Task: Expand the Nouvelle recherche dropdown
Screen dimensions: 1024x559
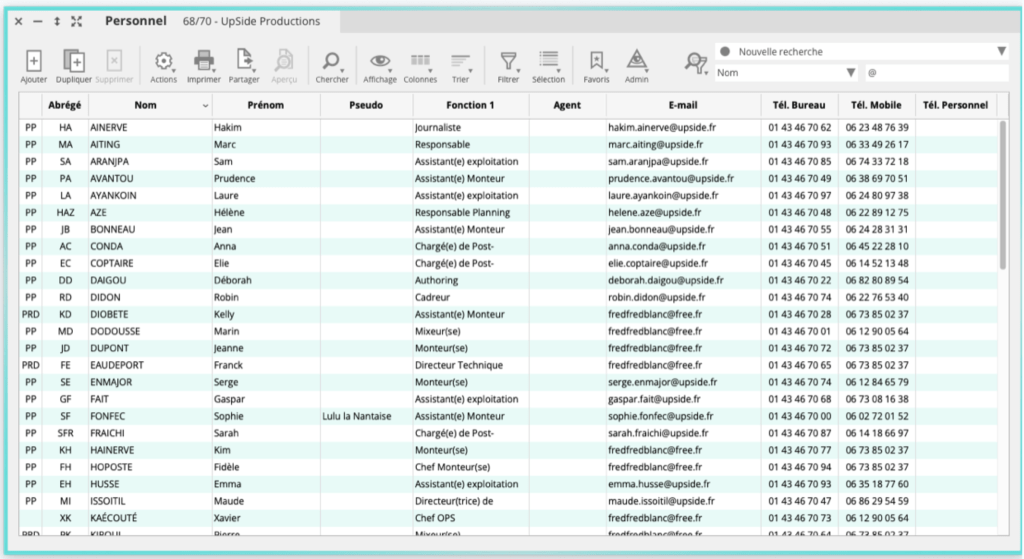Action: tap(1001, 52)
